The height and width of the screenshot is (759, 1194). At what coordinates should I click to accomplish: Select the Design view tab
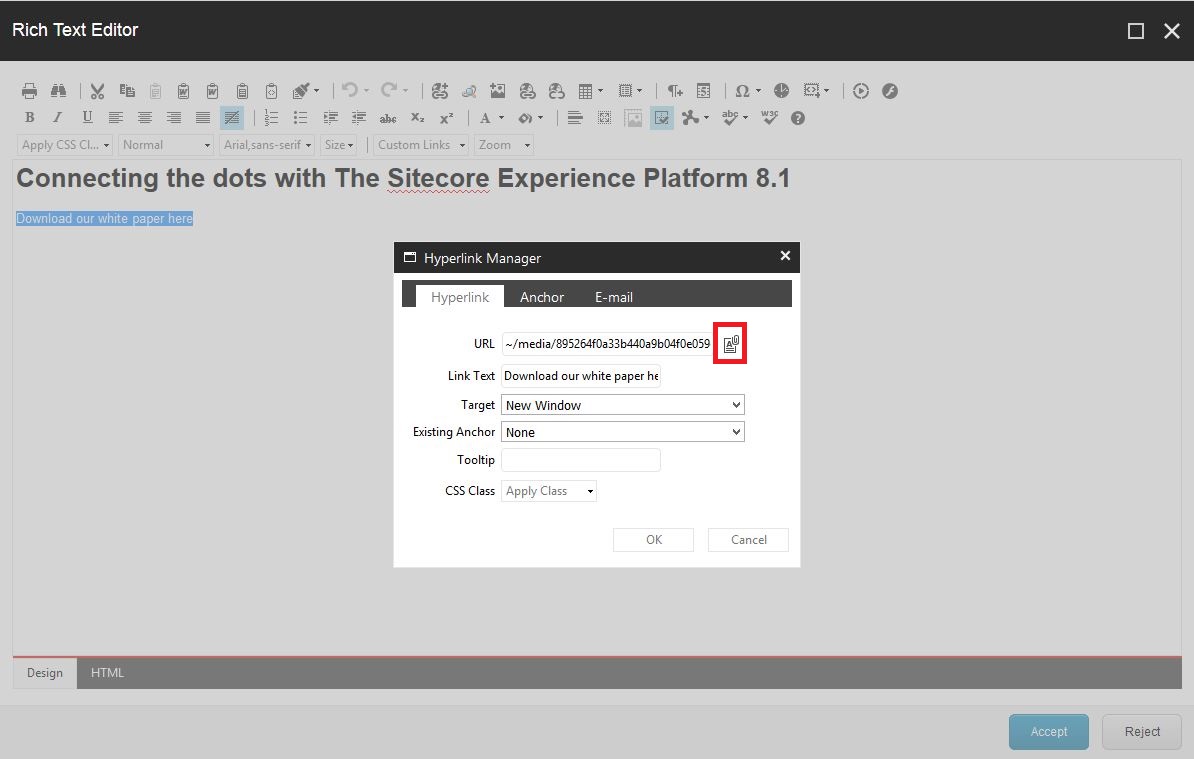click(x=45, y=673)
